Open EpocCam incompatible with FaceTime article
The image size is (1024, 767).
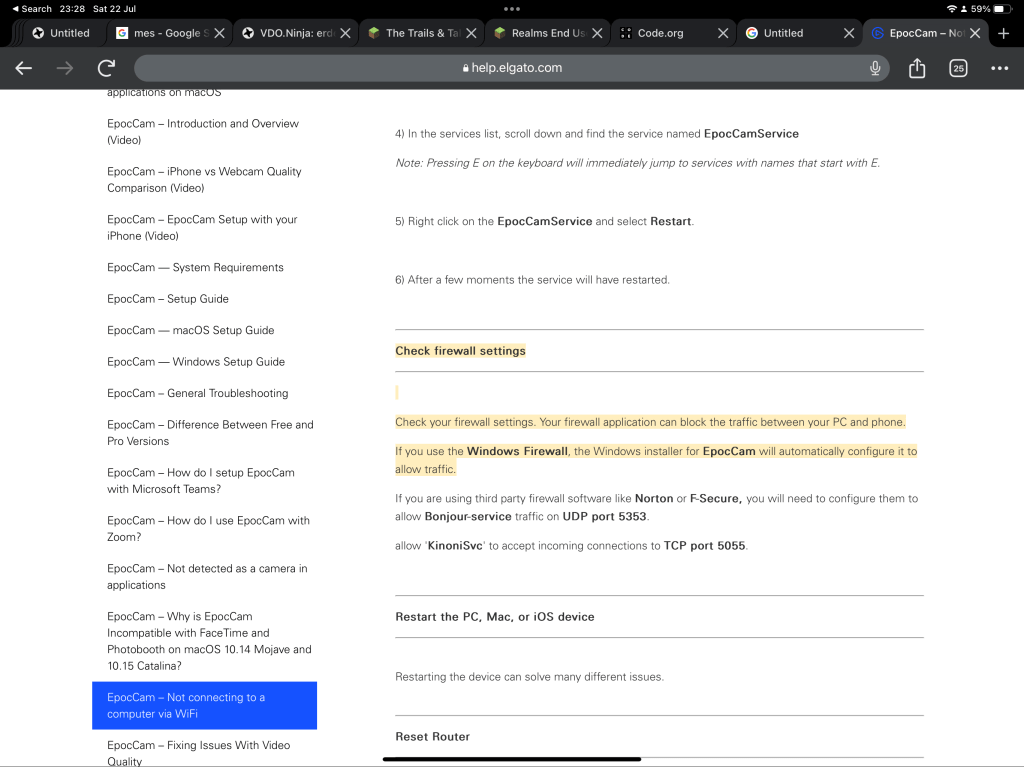(209, 641)
